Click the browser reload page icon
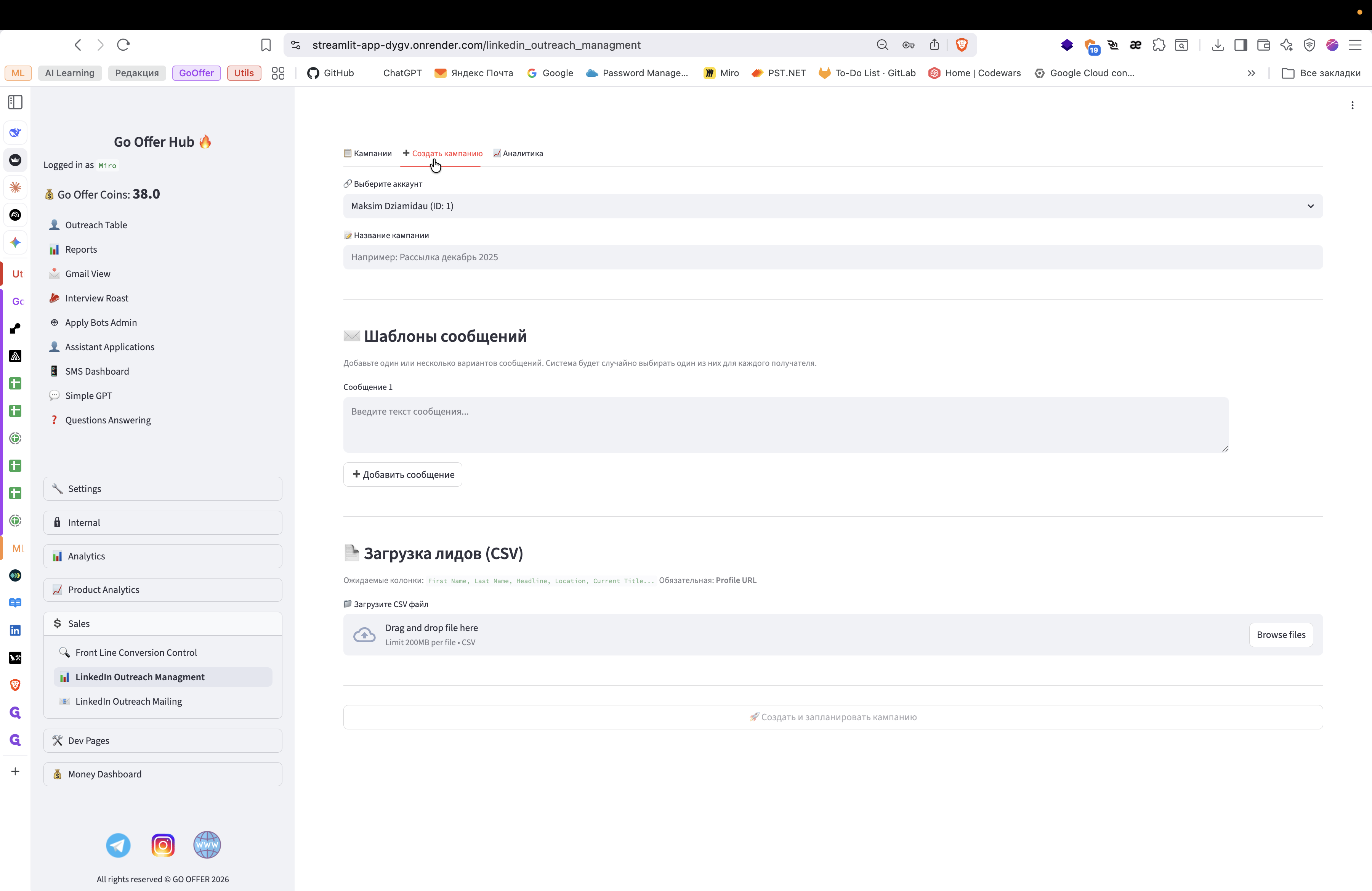Screen dimensions: 1372x891 tap(123, 45)
